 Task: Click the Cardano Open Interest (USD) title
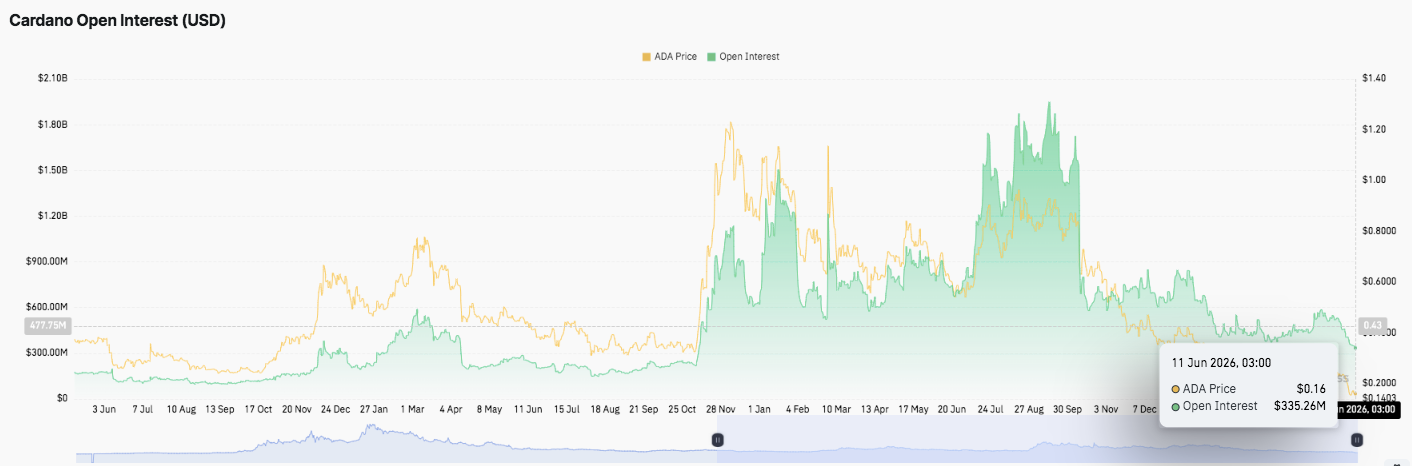(x=118, y=20)
